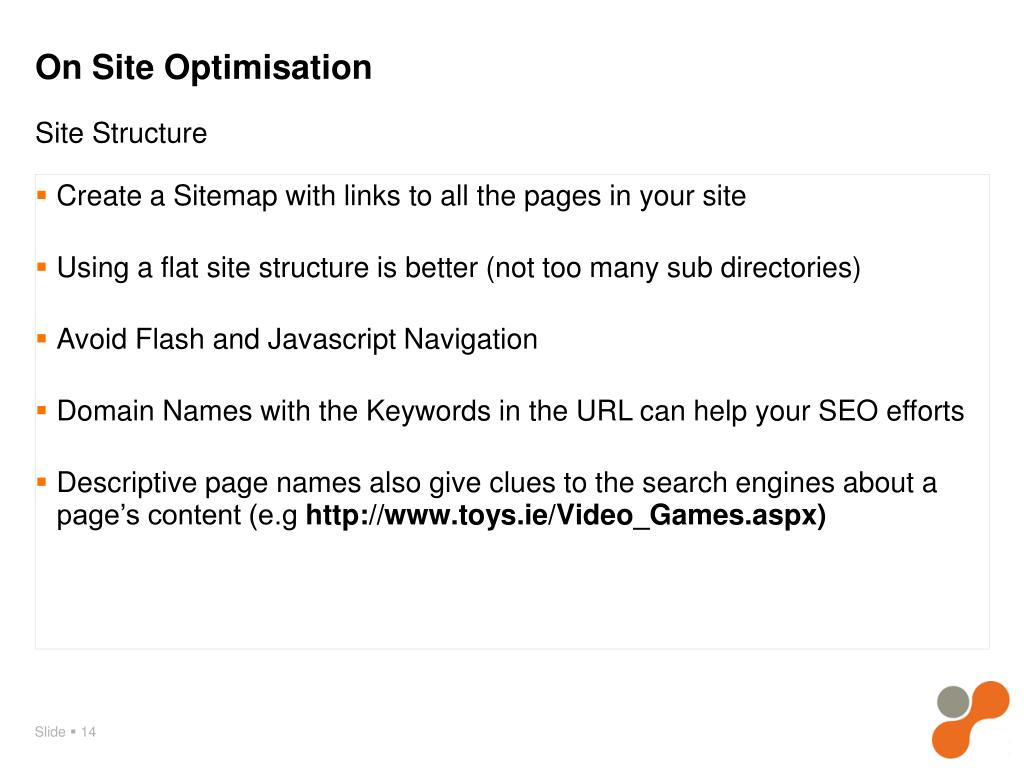Click the bullet before 'Avoid Flash'
The image size is (1024, 768).
point(42,339)
